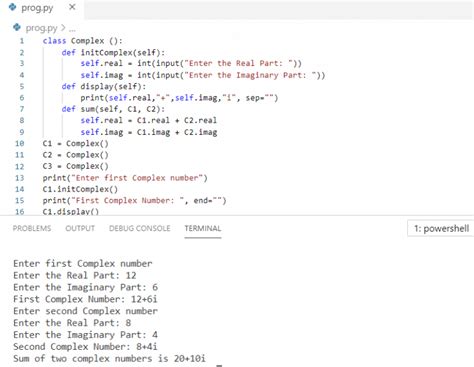This screenshot has height=367, width=474.
Task: Click 'def initComplex(self):' in the editor
Action: 113,53
